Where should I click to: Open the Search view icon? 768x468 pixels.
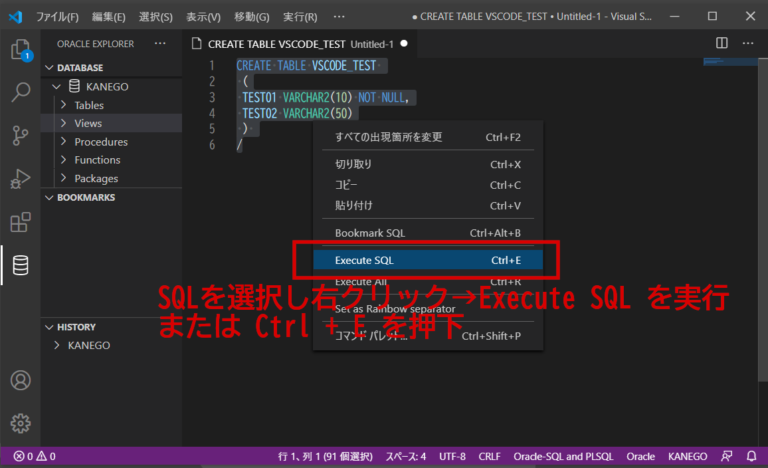tap(21, 92)
